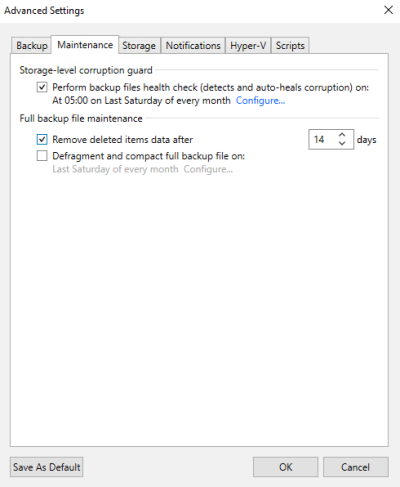Uncheck Remove deleted items data after
The width and height of the screenshot is (400, 487).
point(42,139)
